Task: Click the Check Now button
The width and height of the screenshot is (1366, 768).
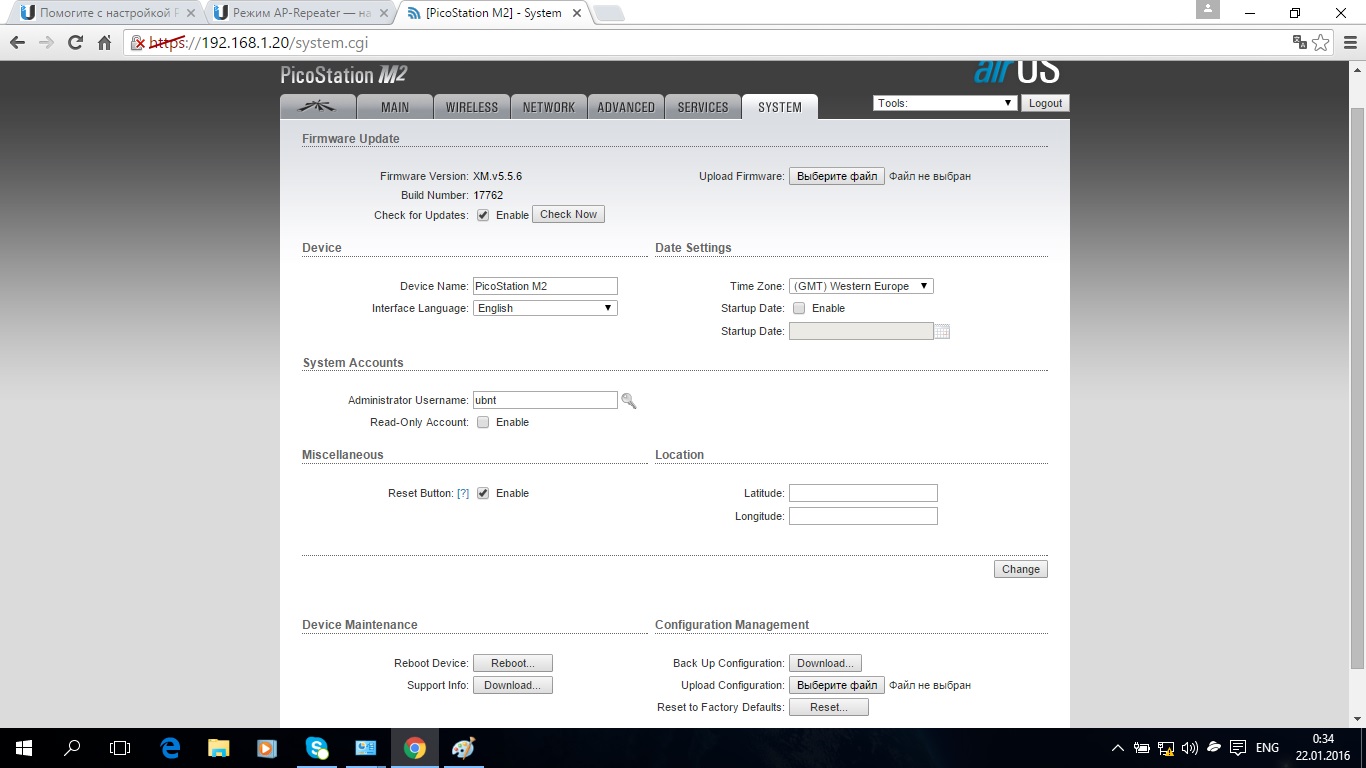Action: pyautogui.click(x=568, y=214)
